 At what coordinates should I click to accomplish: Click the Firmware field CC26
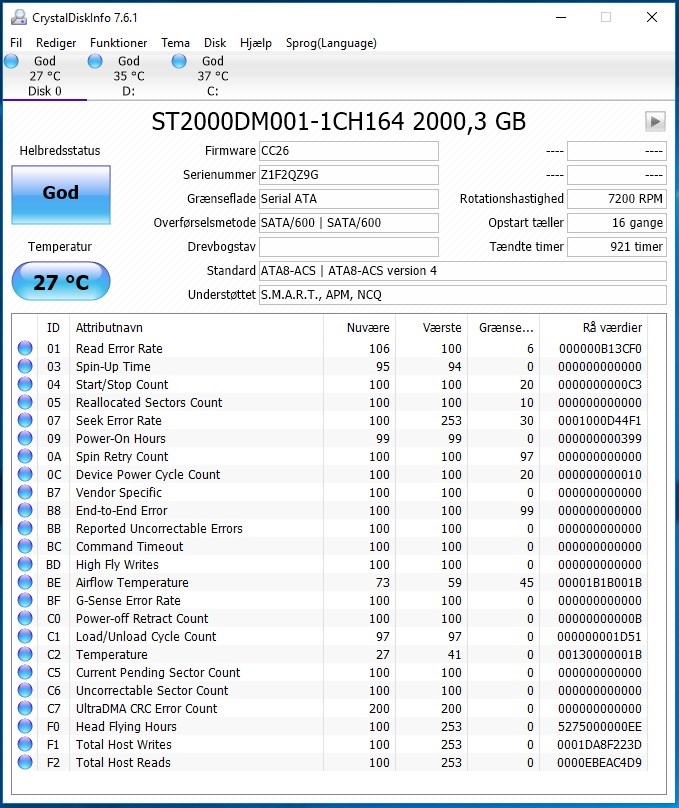pyautogui.click(x=349, y=151)
